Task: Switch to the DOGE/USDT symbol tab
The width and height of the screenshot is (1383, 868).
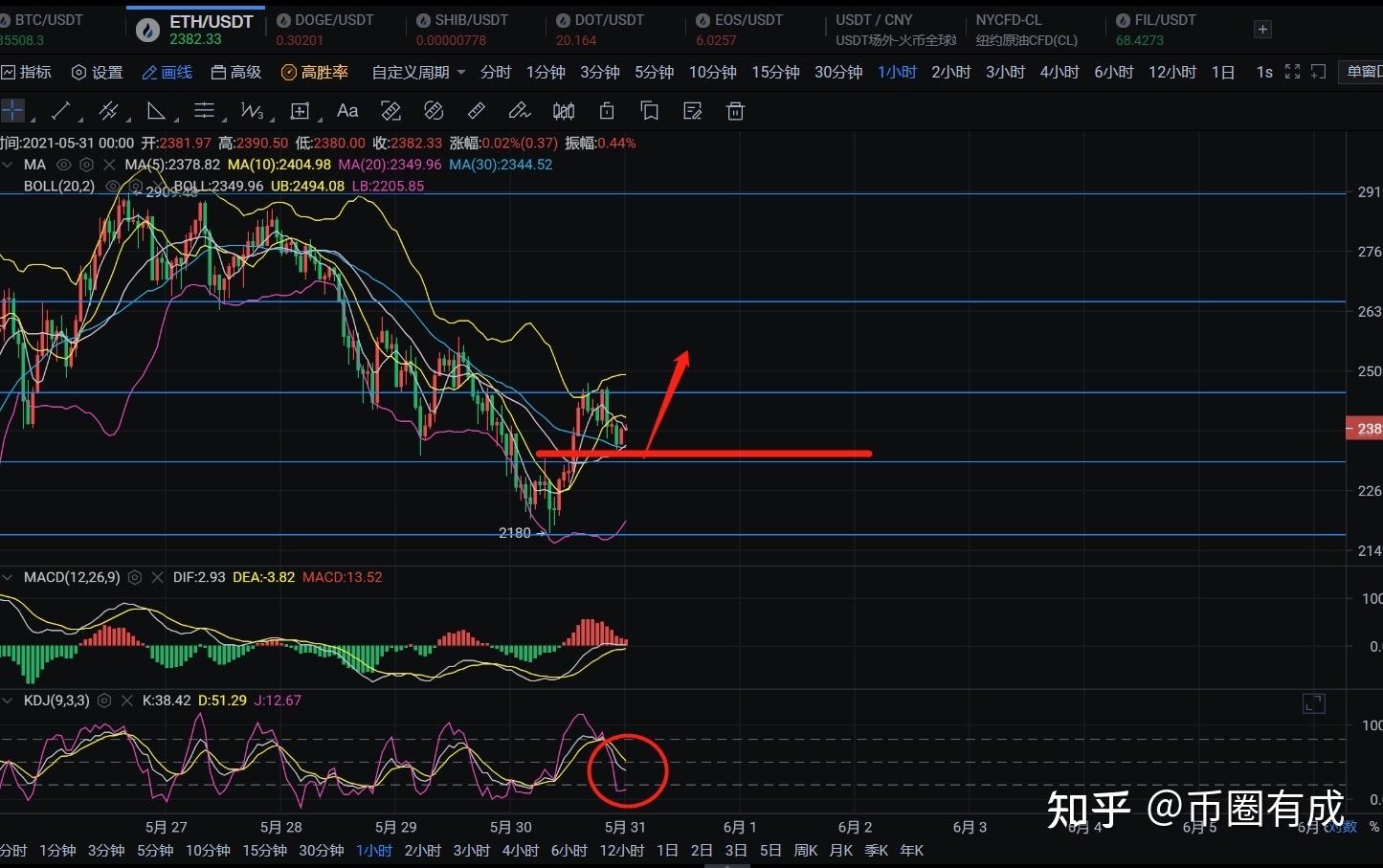Action: pyautogui.click(x=333, y=30)
